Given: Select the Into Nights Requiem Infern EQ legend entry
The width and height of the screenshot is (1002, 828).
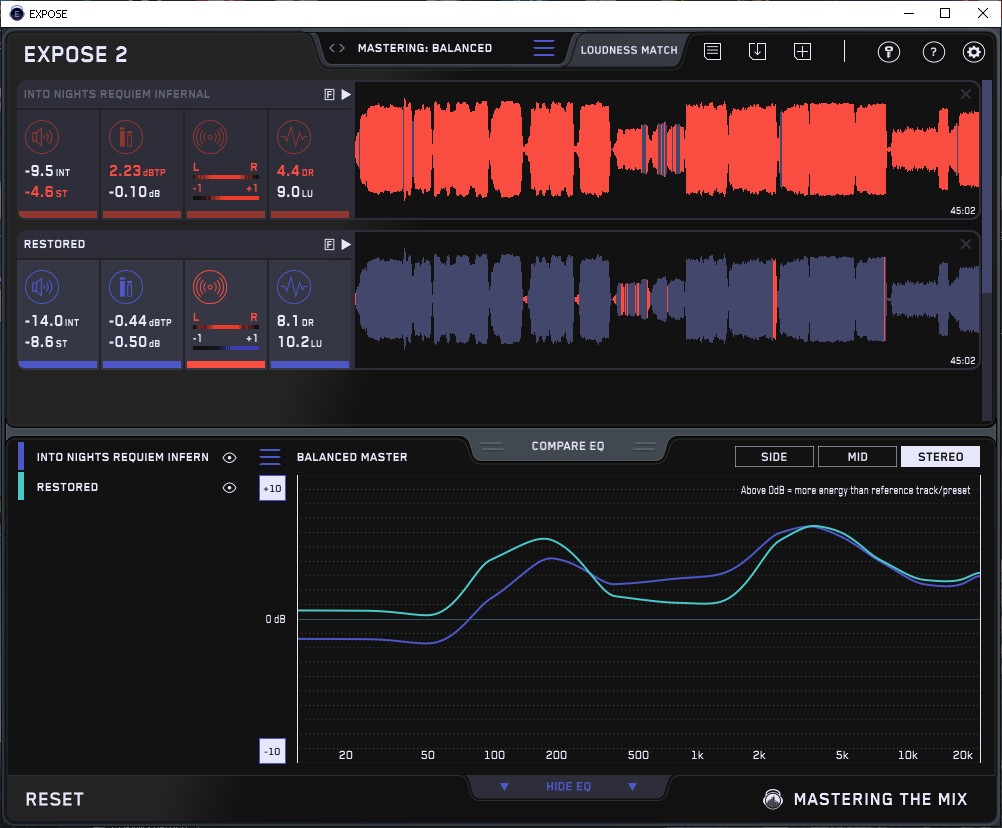Looking at the screenshot, I should point(123,457).
